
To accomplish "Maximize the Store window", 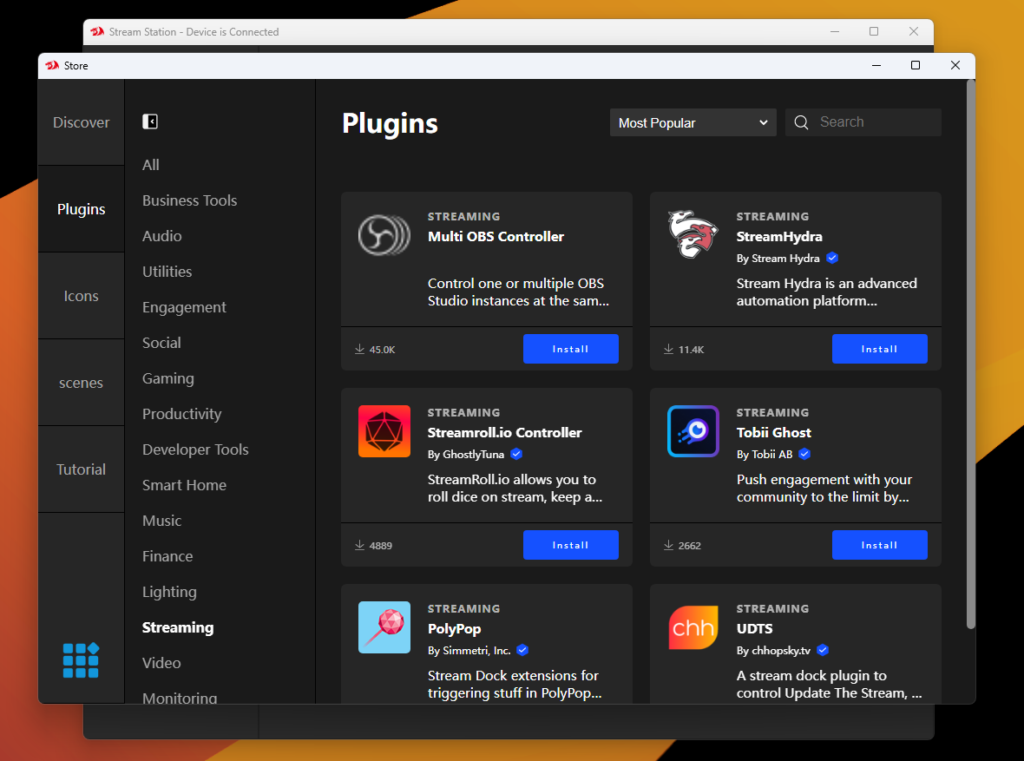I will [916, 65].
